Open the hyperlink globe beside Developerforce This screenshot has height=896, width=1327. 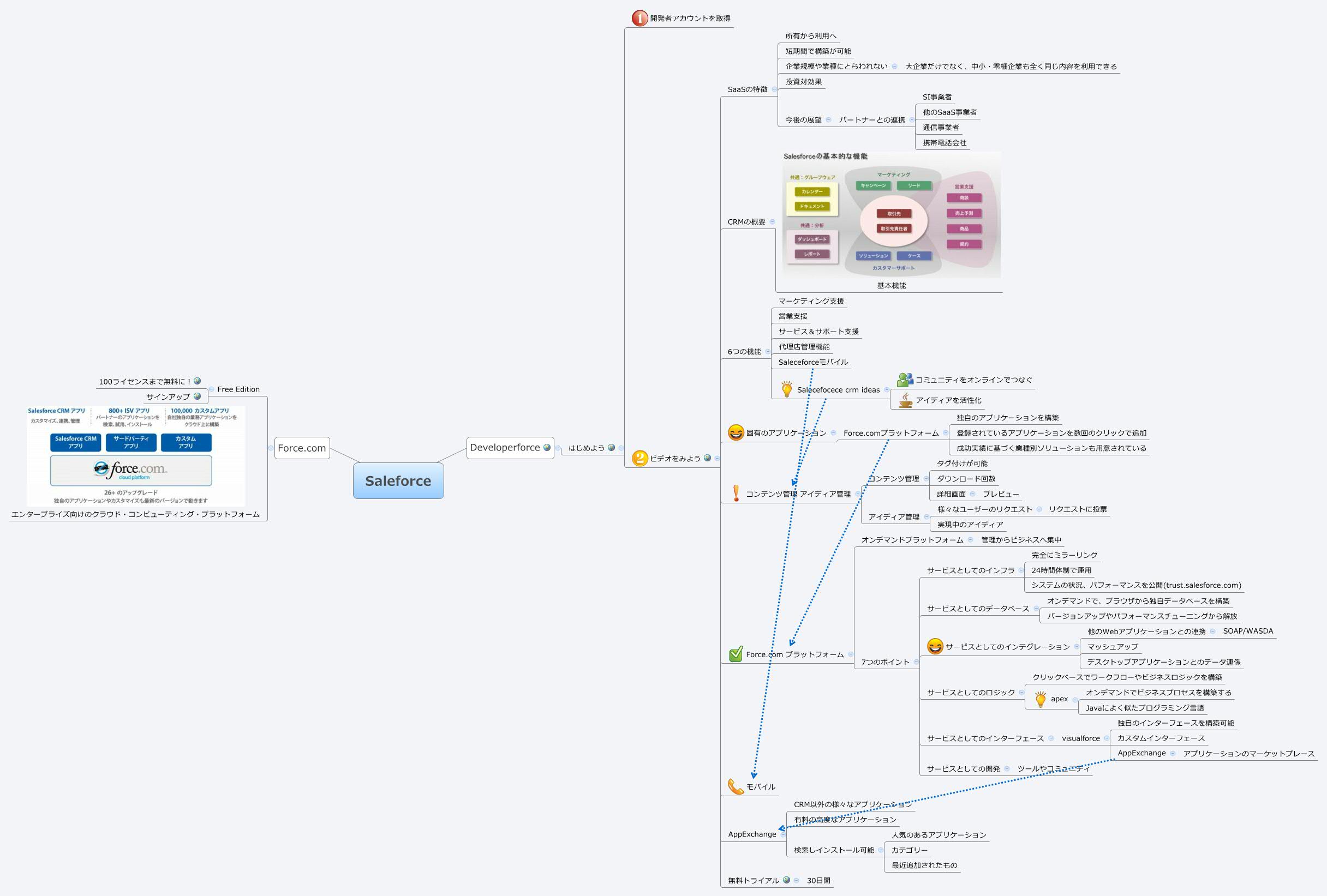[x=546, y=447]
